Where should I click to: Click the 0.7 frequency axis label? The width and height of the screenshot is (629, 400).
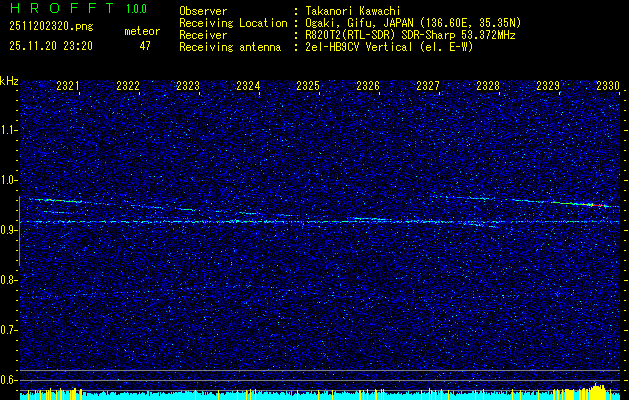click(9, 329)
